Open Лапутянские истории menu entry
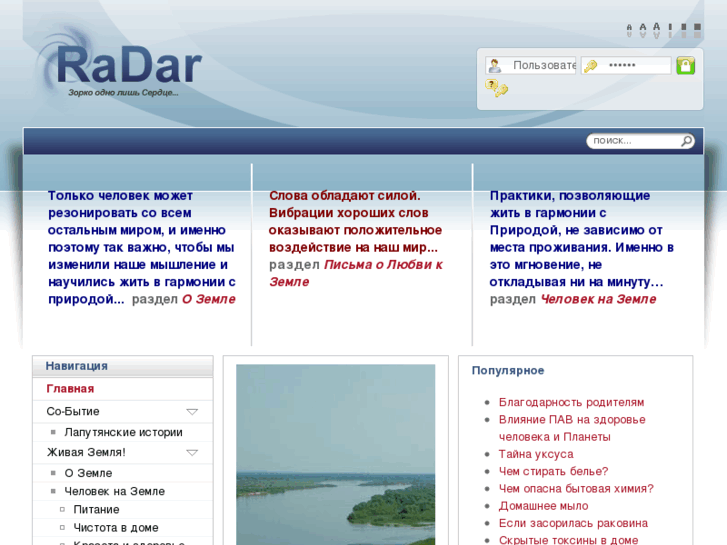727x545 pixels. click(123, 432)
